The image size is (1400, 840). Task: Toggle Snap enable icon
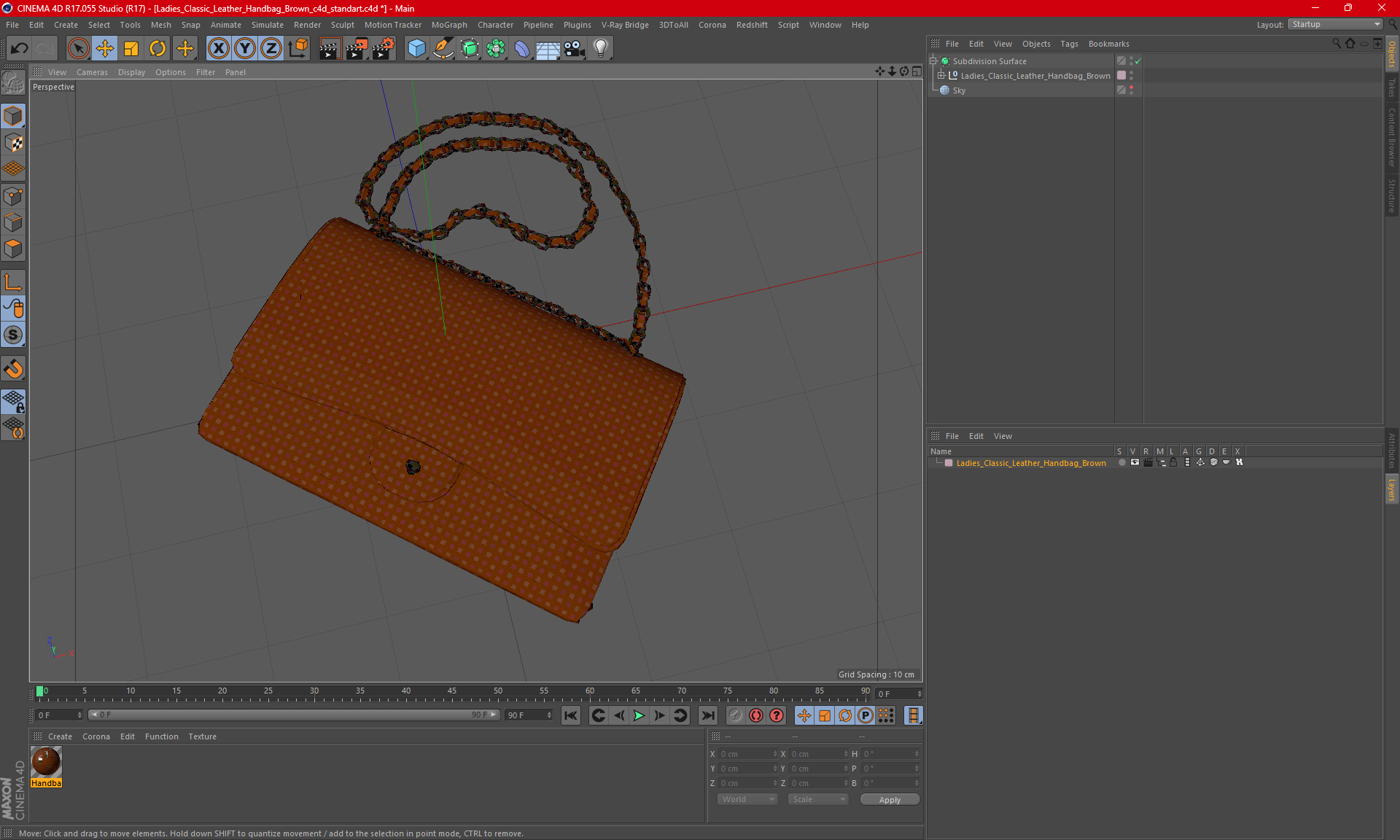click(x=13, y=335)
